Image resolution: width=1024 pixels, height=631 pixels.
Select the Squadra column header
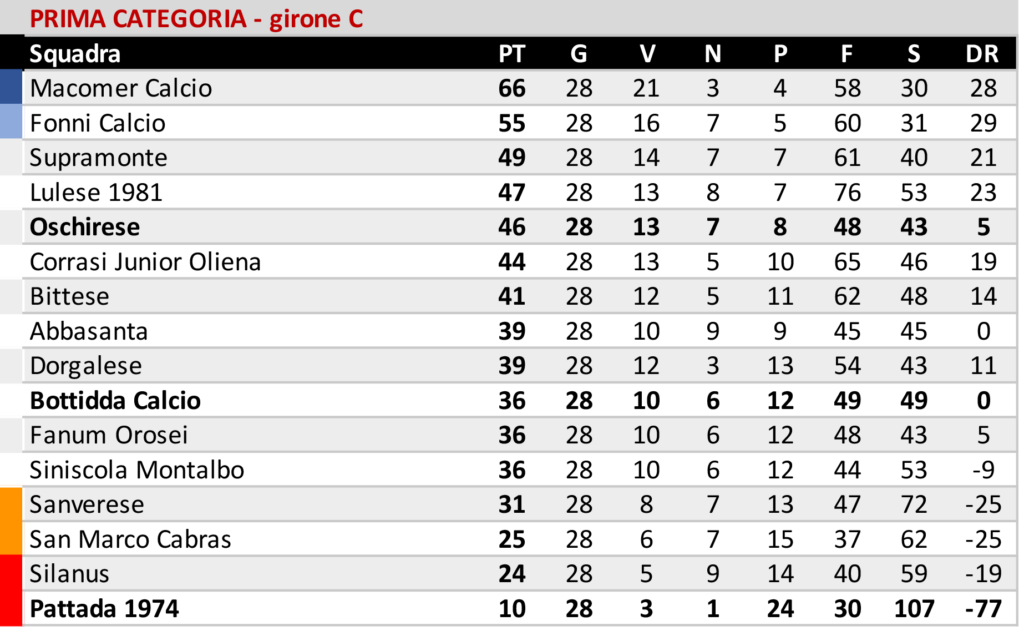click(x=75, y=54)
